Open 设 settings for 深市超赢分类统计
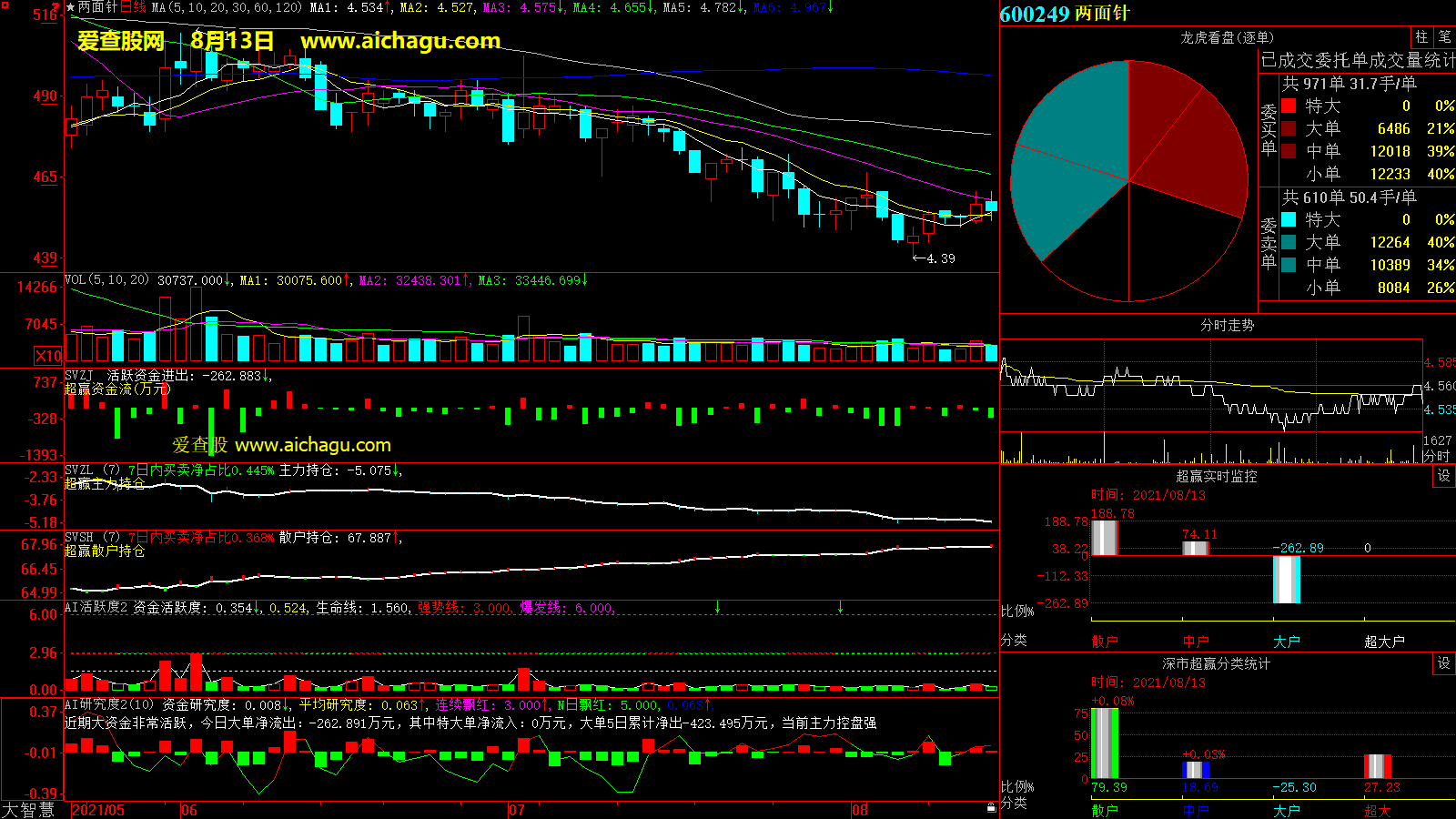Viewport: 1456px width, 819px height. click(1443, 663)
